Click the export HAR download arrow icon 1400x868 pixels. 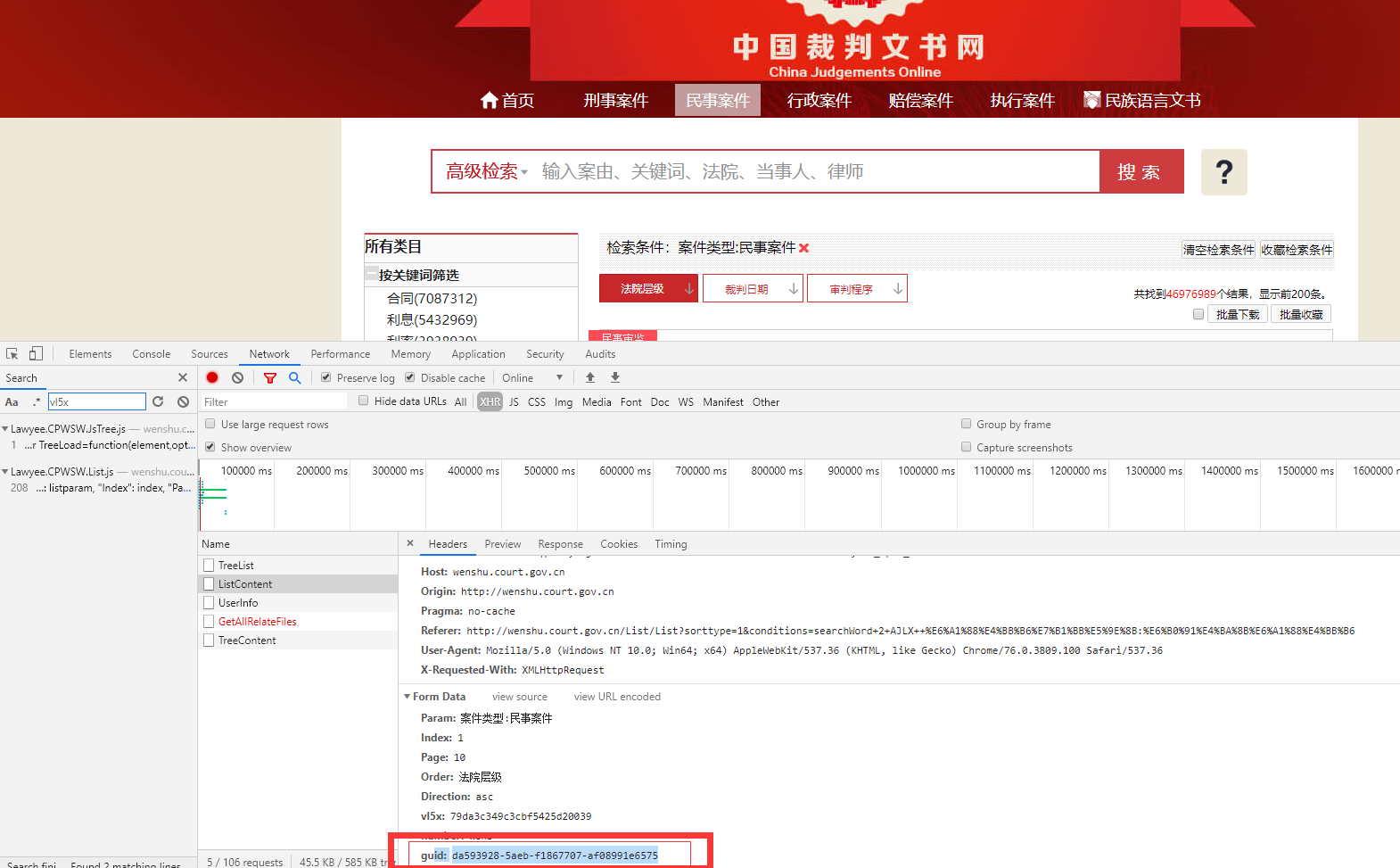pos(615,377)
